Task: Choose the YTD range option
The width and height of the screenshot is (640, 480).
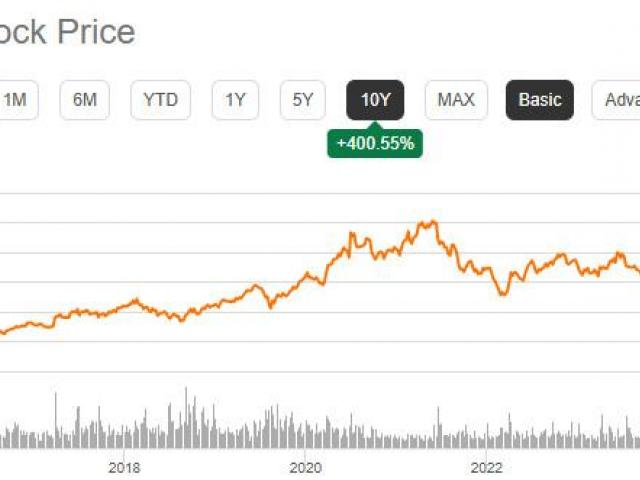Action: coord(160,100)
